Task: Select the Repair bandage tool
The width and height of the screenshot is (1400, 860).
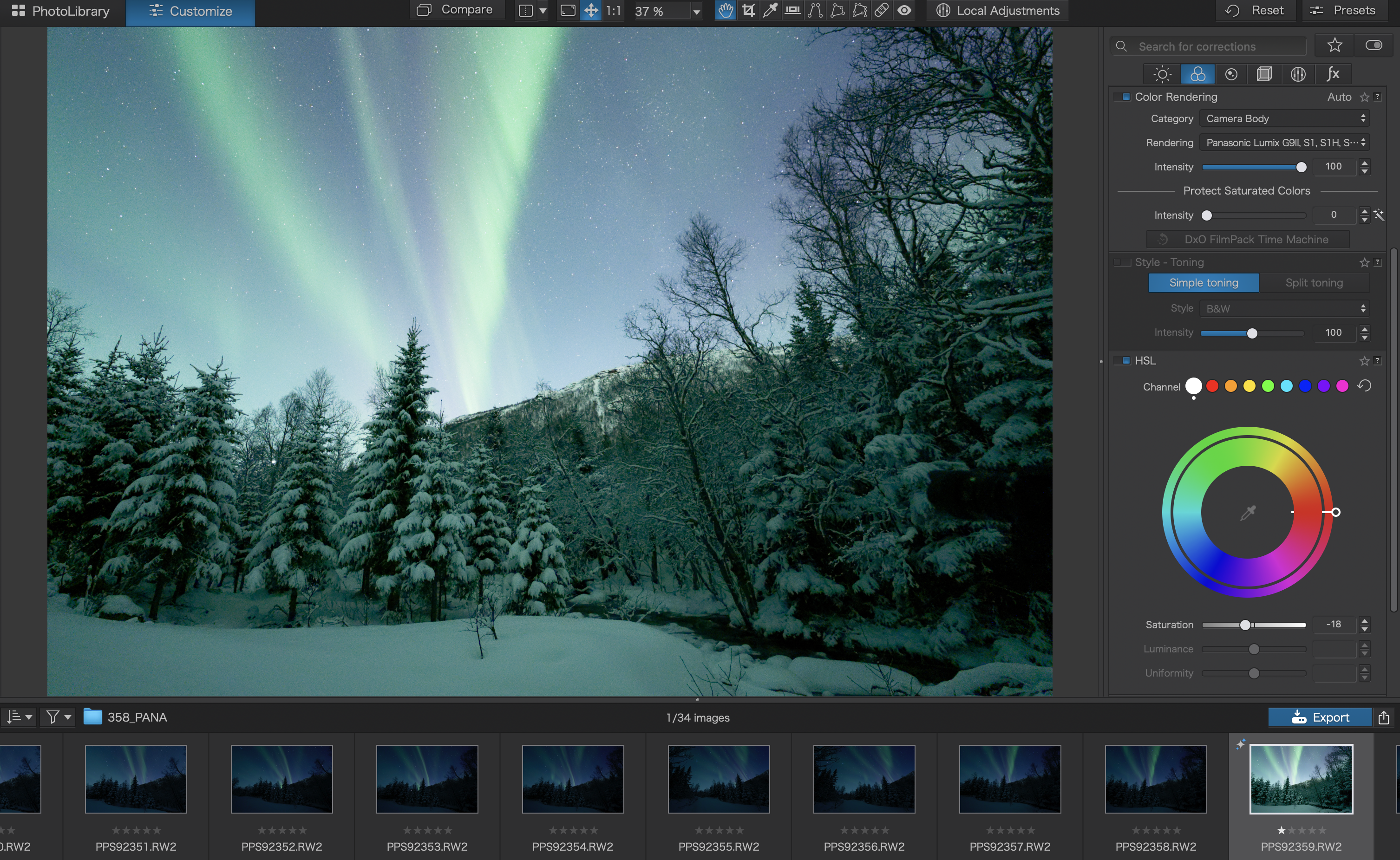Action: point(882,10)
